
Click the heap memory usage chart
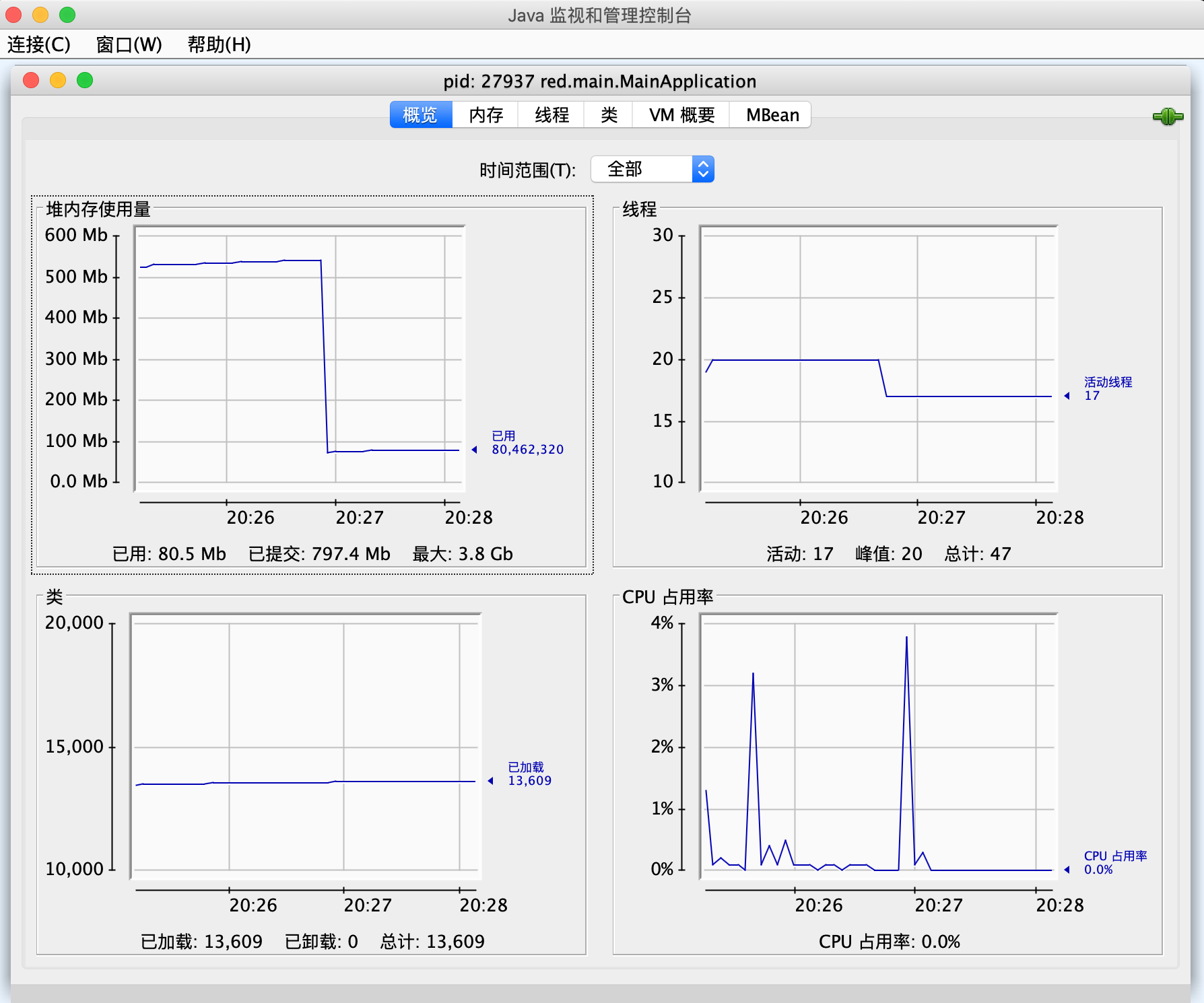(x=300, y=359)
